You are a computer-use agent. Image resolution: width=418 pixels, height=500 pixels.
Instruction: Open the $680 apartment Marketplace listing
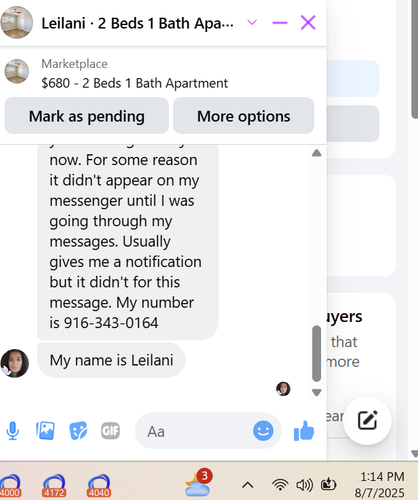click(x=134, y=83)
